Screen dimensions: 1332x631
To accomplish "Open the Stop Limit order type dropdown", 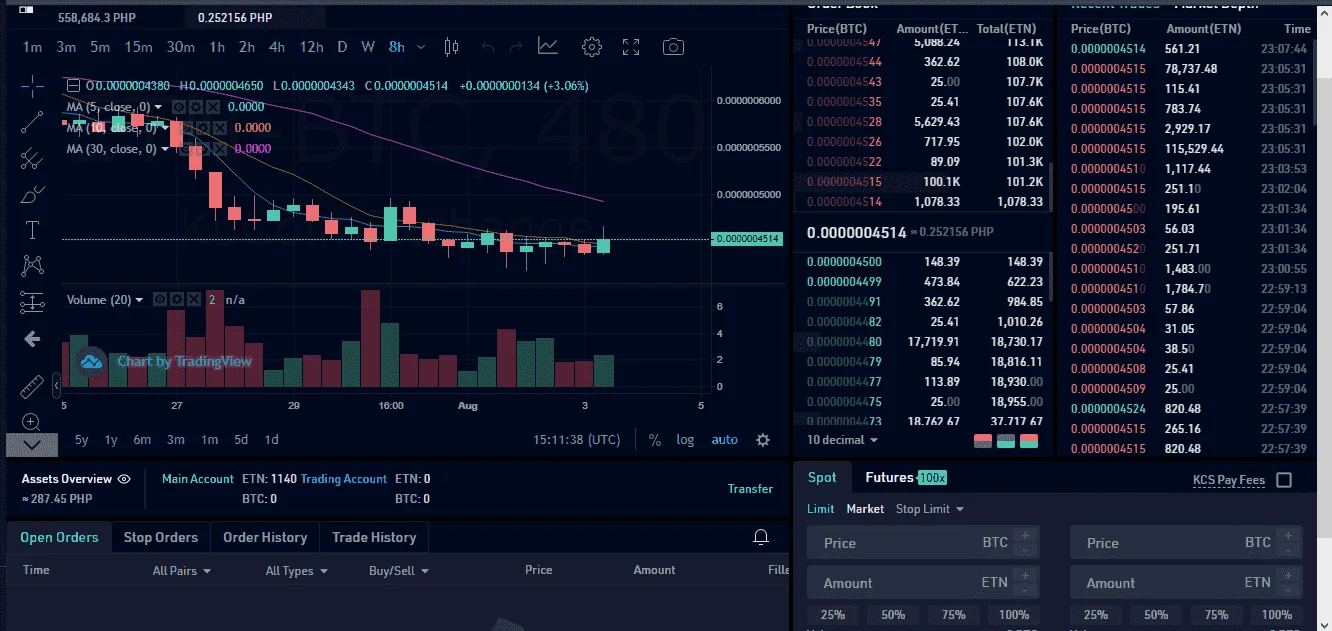I will tap(930, 509).
